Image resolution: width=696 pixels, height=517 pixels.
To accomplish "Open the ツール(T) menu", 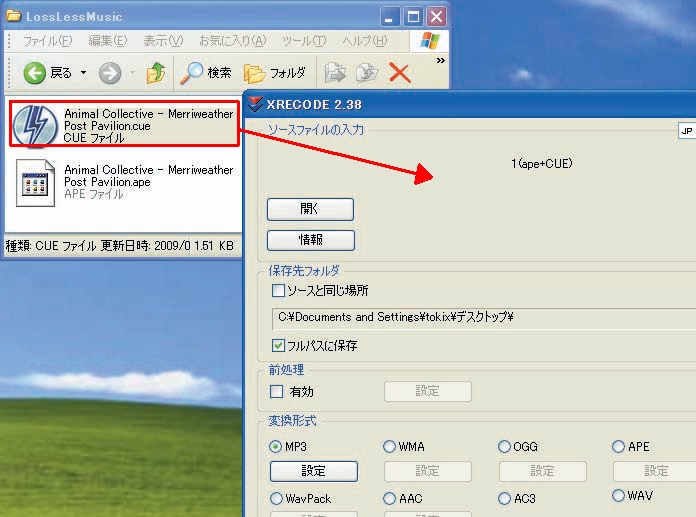I will click(304, 41).
